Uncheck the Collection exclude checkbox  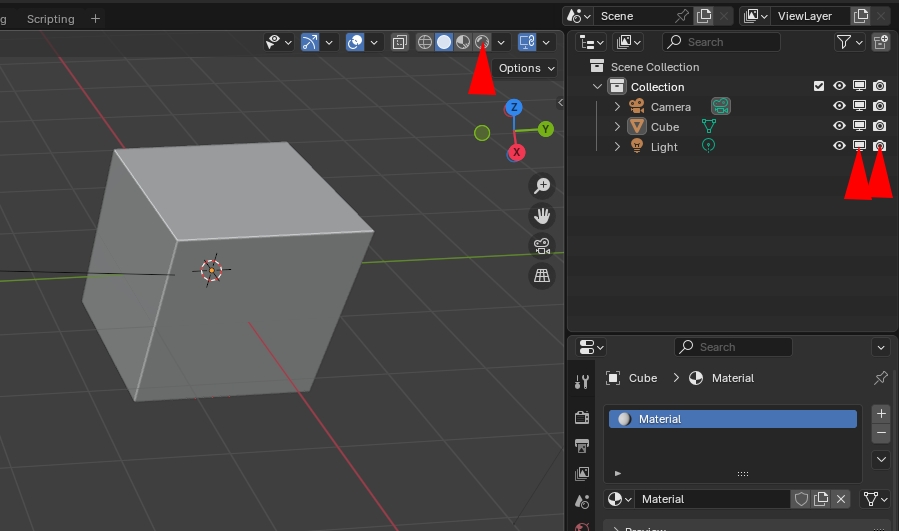pos(820,87)
